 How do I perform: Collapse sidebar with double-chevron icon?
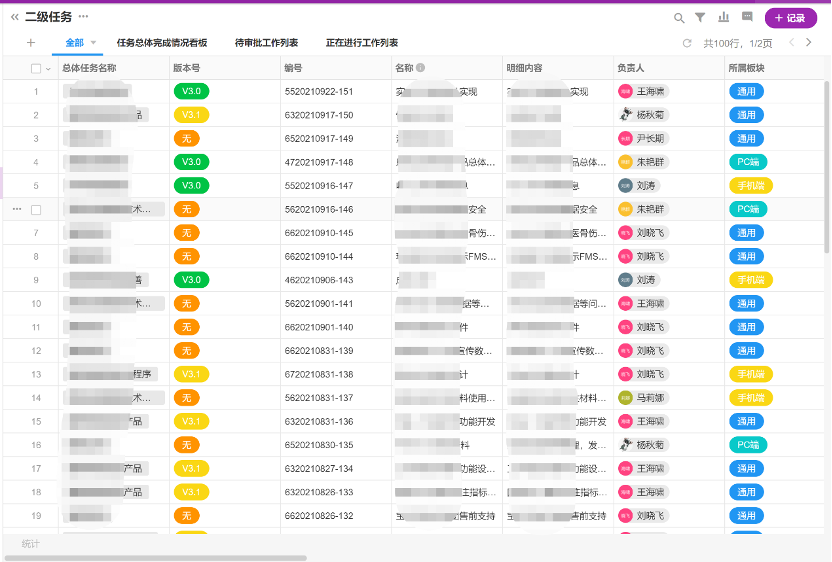tap(15, 17)
